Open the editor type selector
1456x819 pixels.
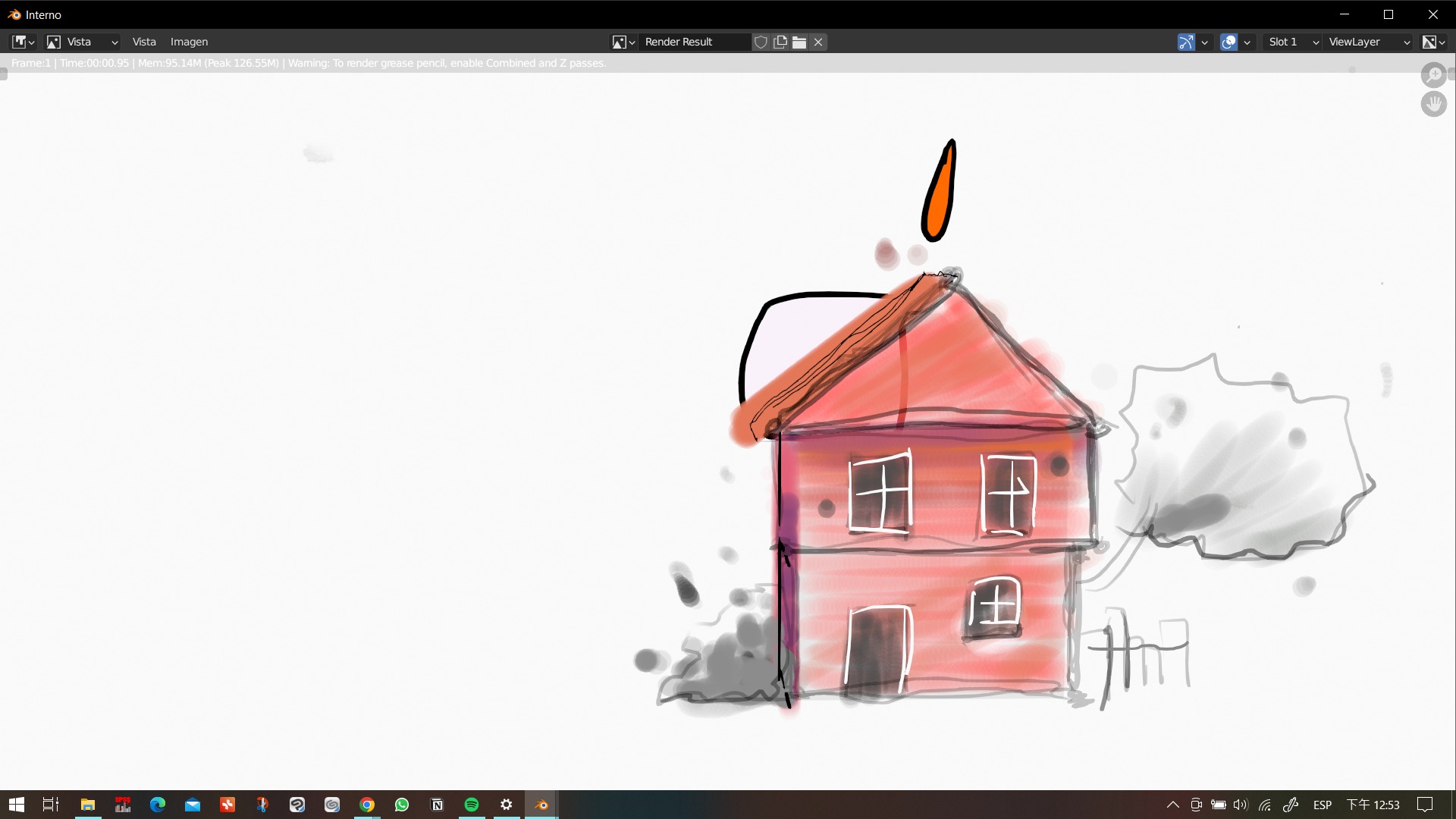click(x=23, y=42)
